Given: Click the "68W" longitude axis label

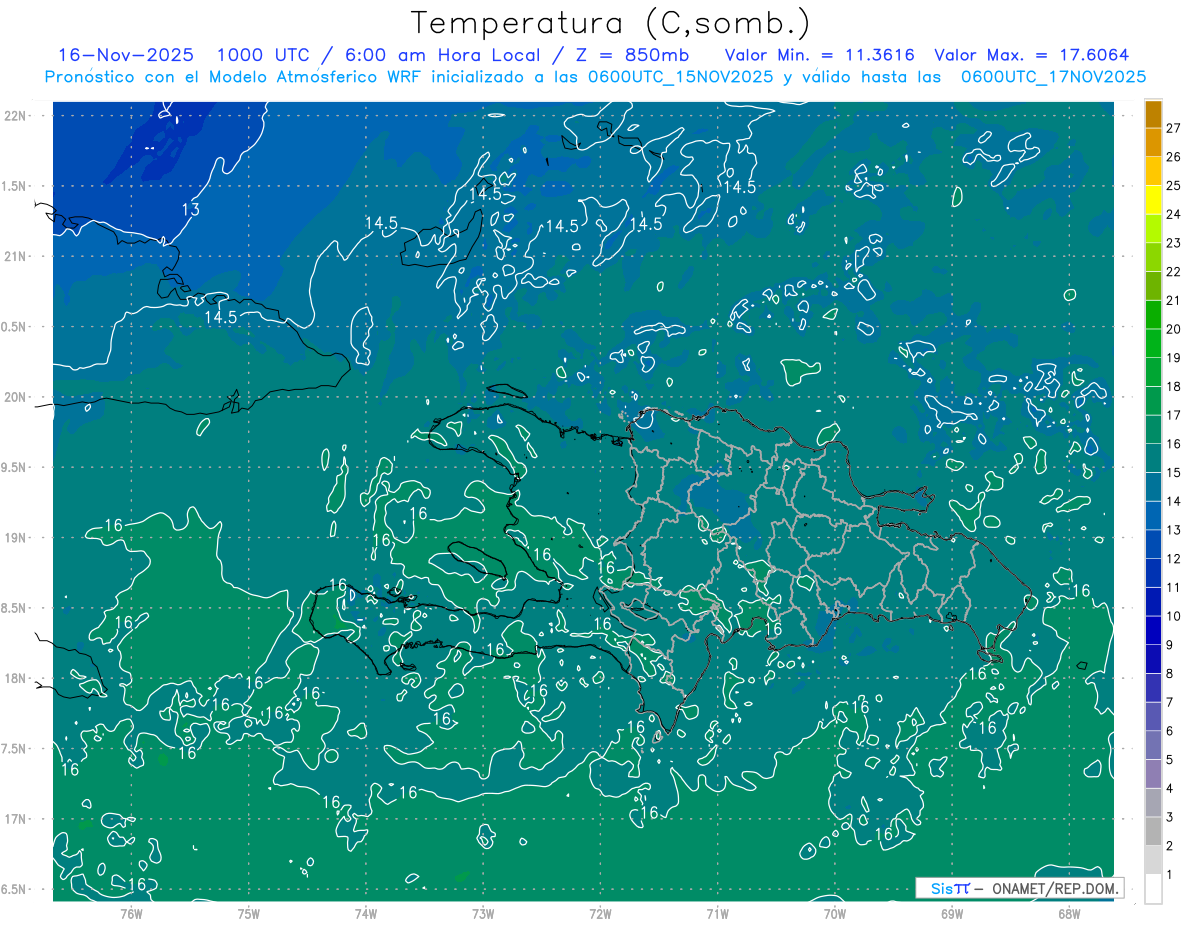Looking at the screenshot, I should [x=1069, y=914].
